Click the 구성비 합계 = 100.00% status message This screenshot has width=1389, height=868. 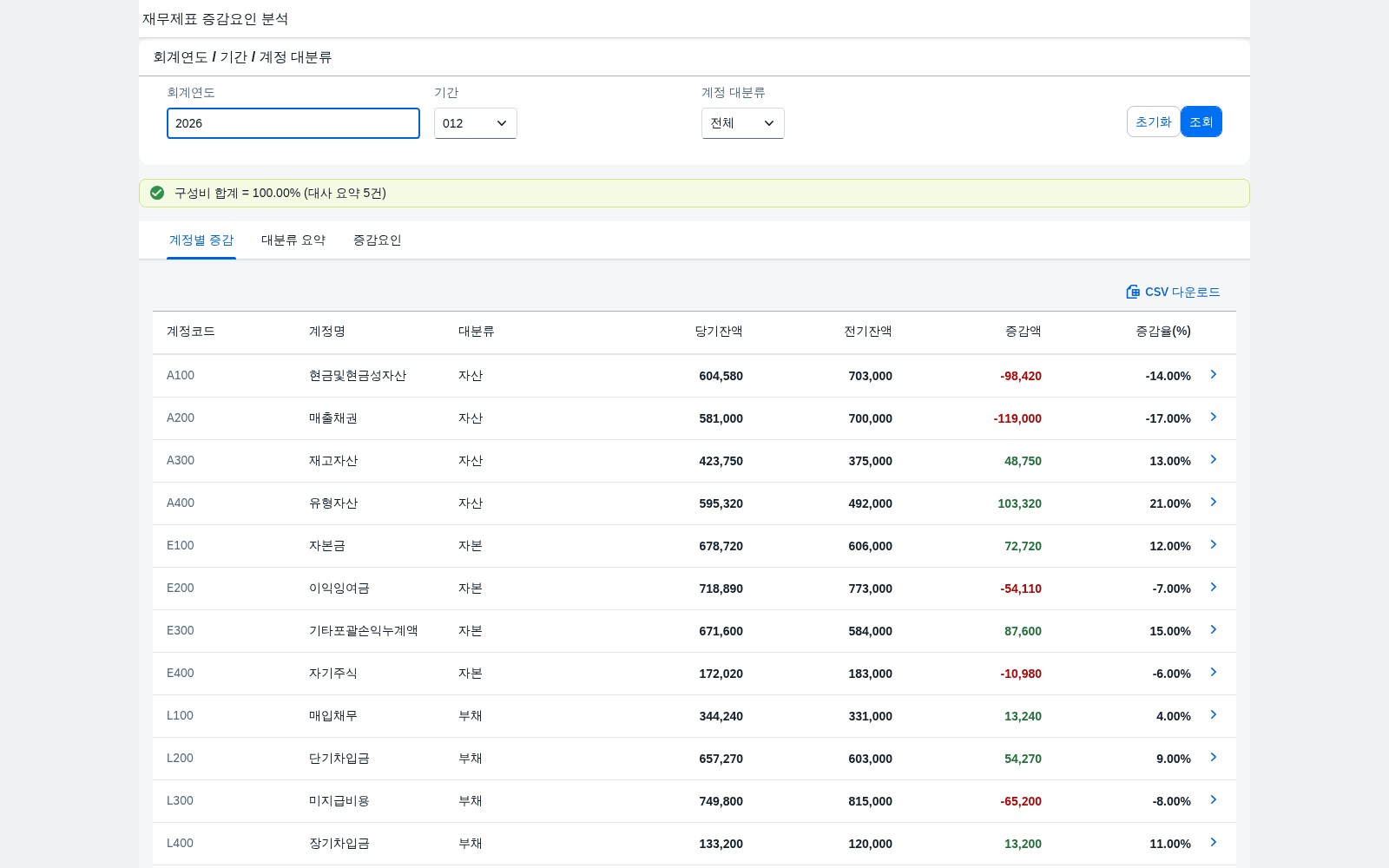280,193
